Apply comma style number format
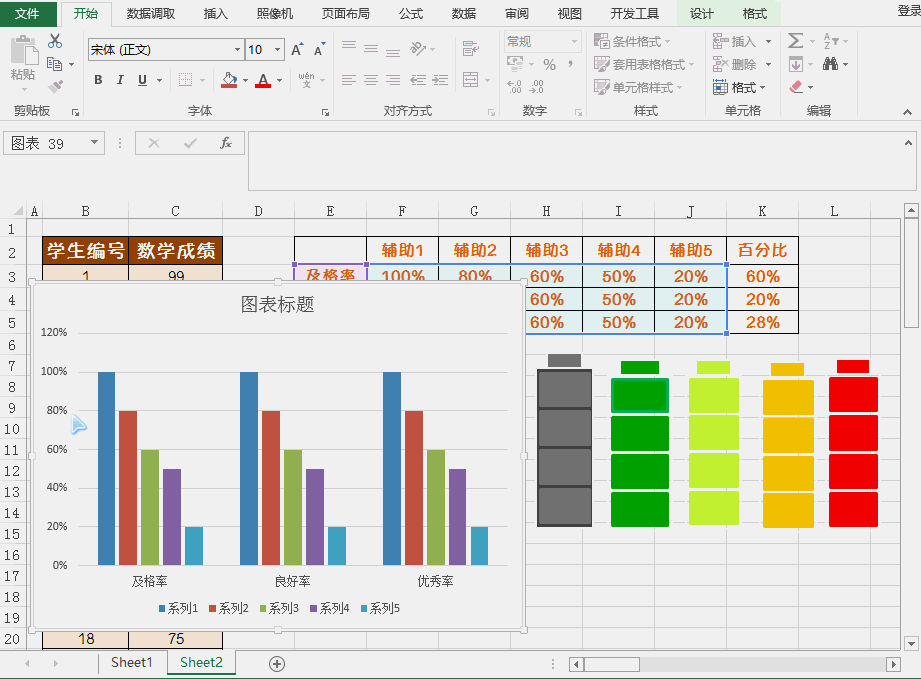The width and height of the screenshot is (921, 679). (570, 64)
